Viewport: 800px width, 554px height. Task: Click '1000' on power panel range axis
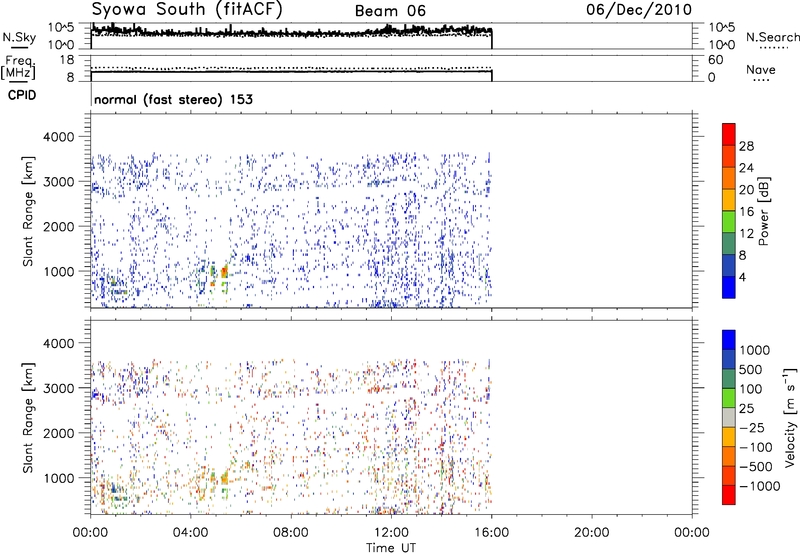pos(59,271)
